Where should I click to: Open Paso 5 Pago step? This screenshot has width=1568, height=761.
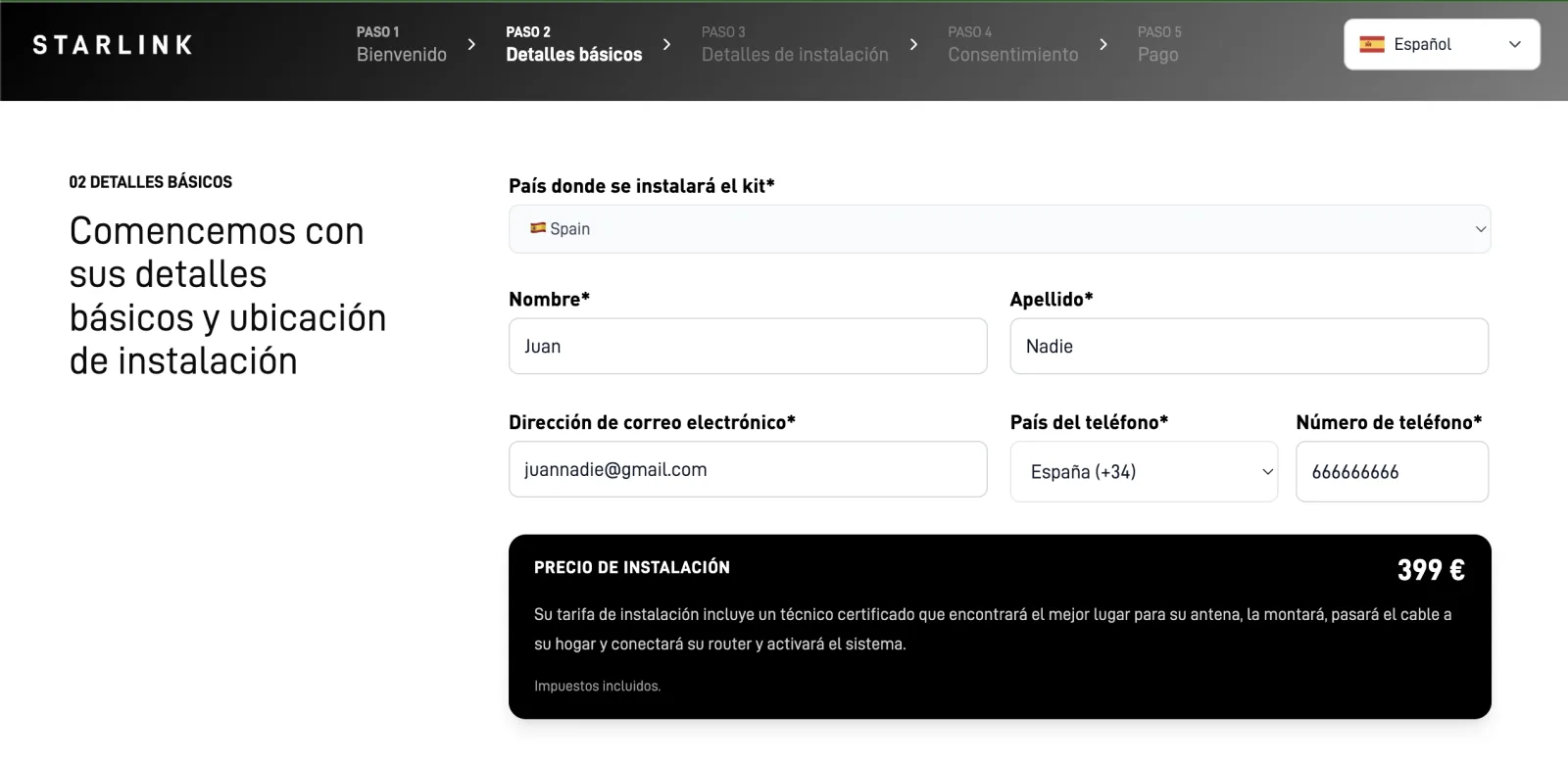1159,44
